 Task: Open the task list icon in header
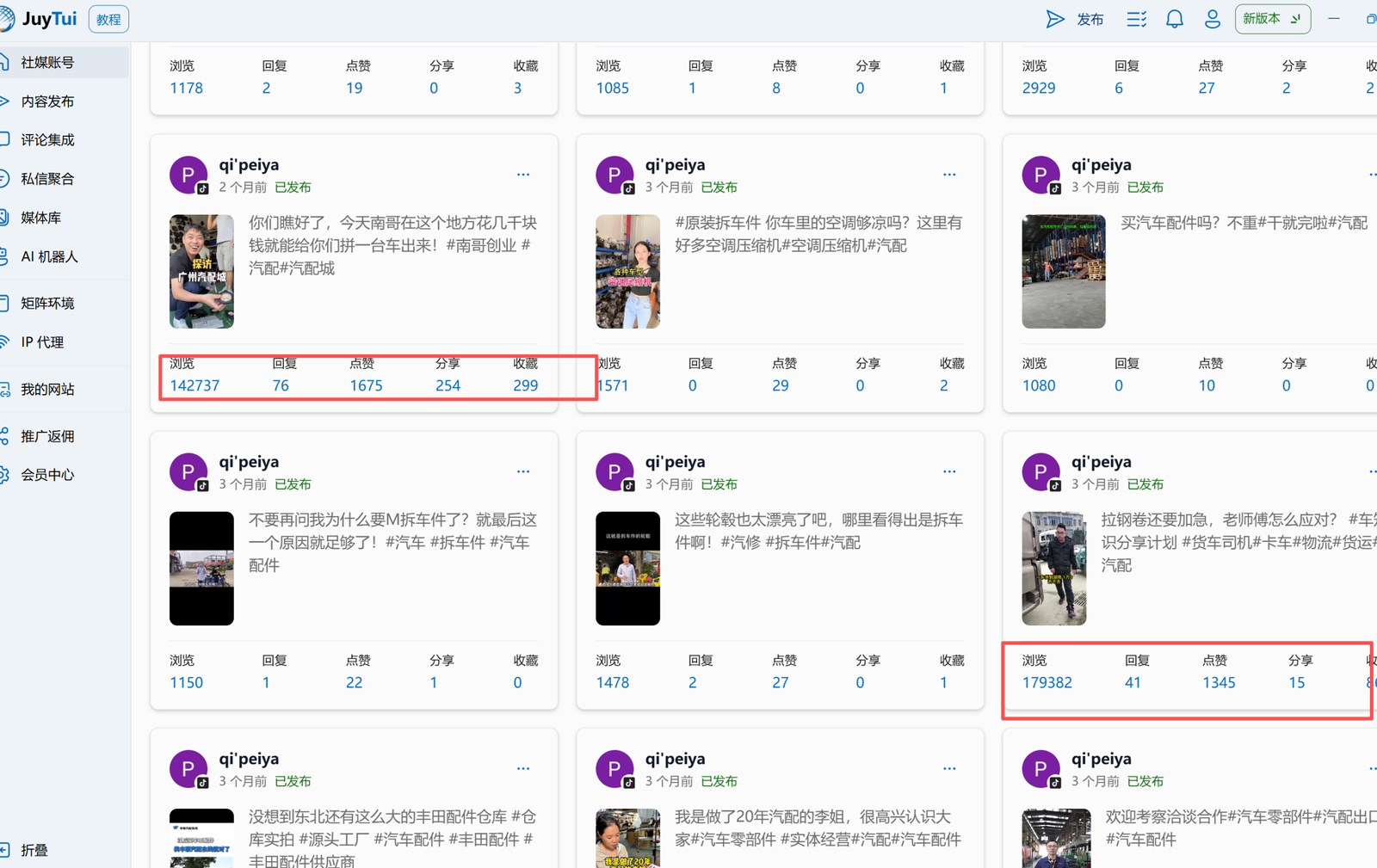(x=1136, y=19)
